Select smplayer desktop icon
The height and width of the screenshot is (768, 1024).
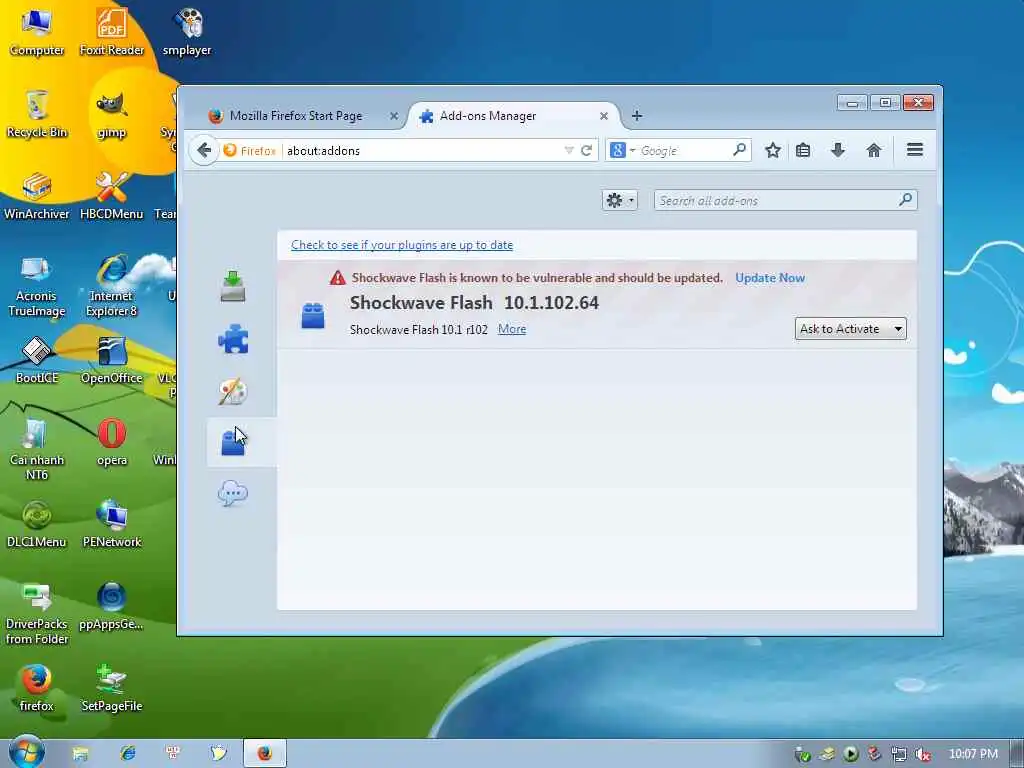[x=187, y=31]
